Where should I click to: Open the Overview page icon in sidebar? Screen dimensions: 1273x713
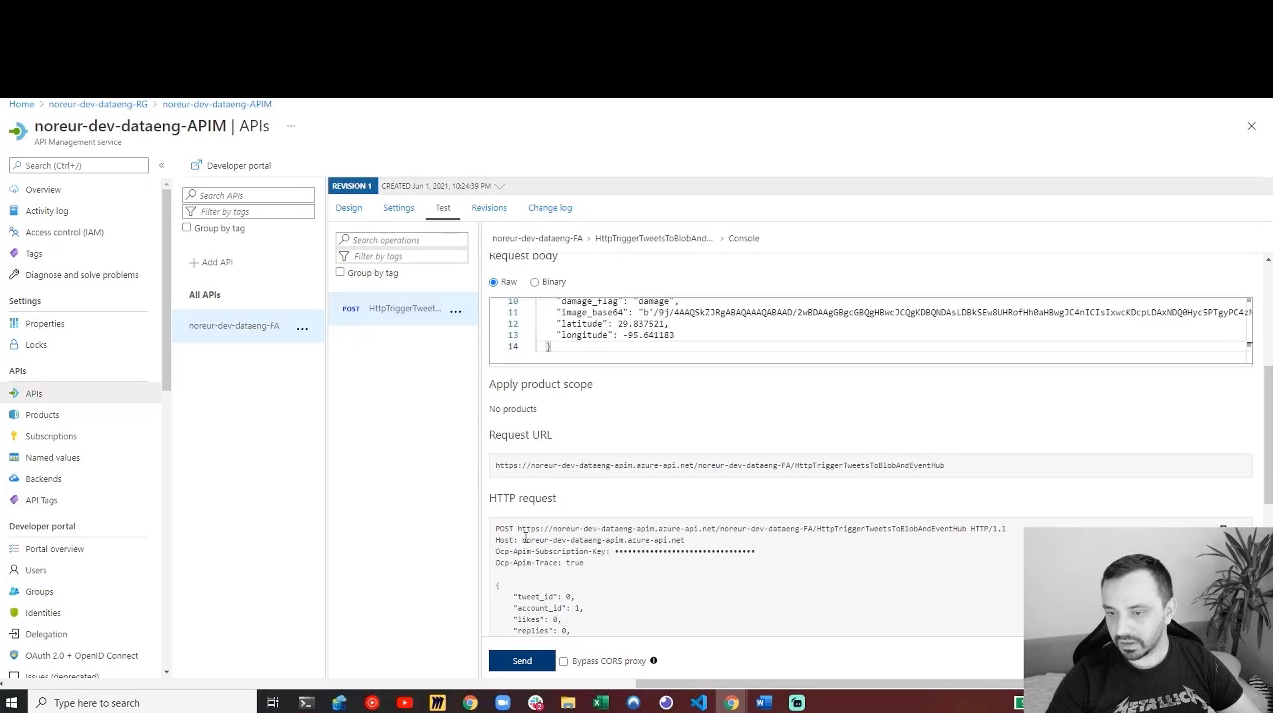pos(14,189)
